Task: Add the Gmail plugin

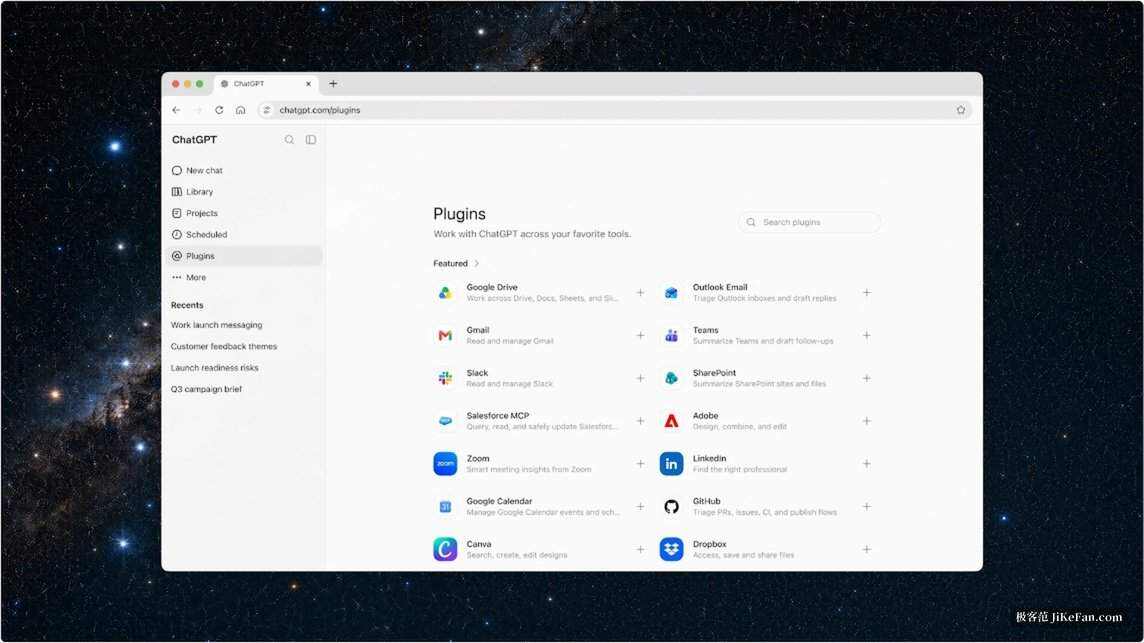Action: [640, 336]
